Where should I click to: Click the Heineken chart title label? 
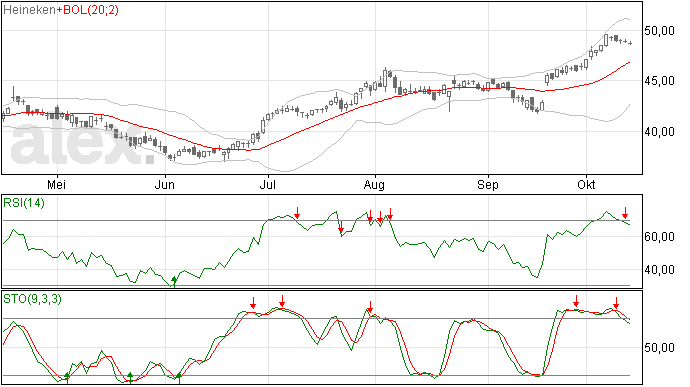click(29, 10)
